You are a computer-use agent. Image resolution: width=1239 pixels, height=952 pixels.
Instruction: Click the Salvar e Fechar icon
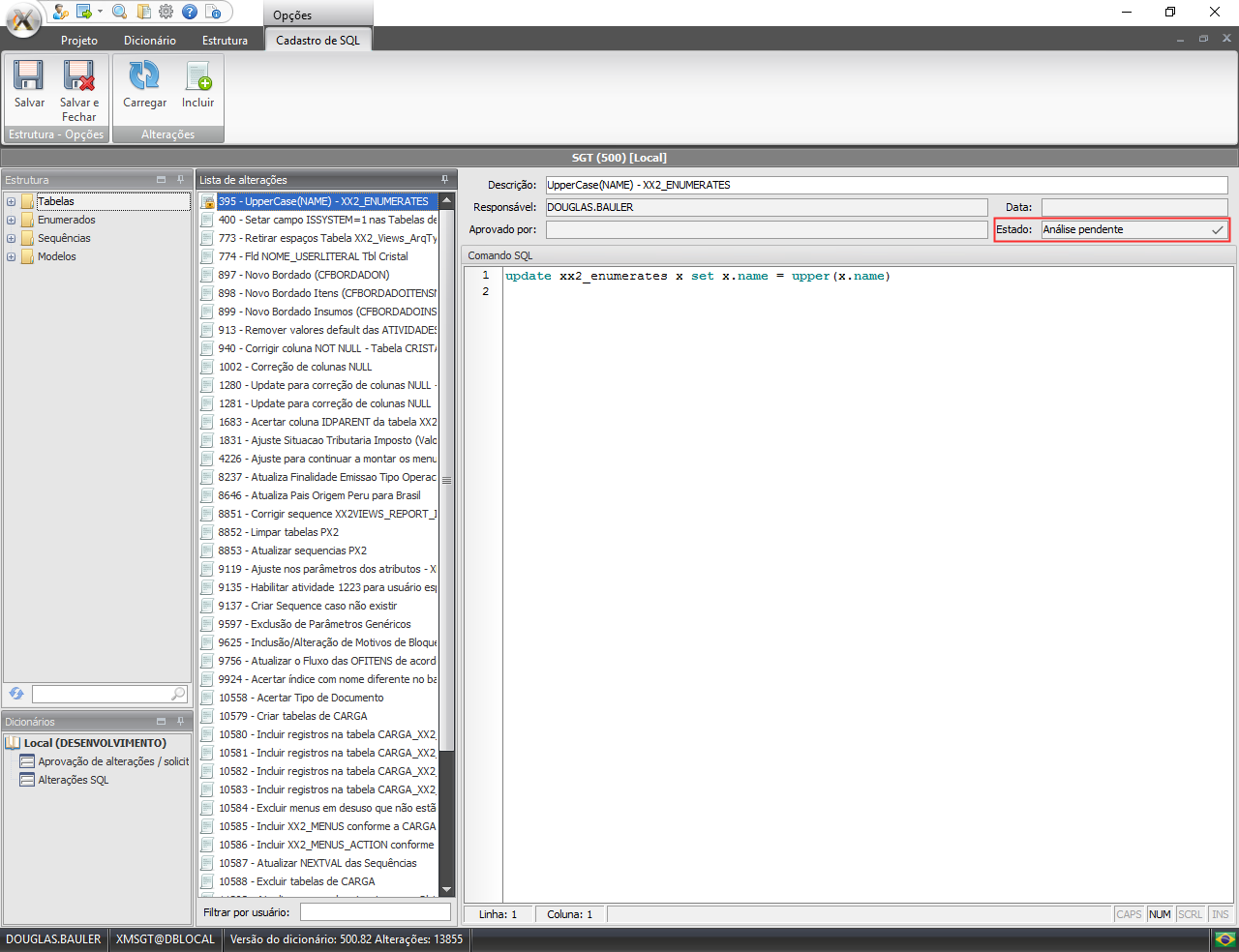click(x=79, y=75)
